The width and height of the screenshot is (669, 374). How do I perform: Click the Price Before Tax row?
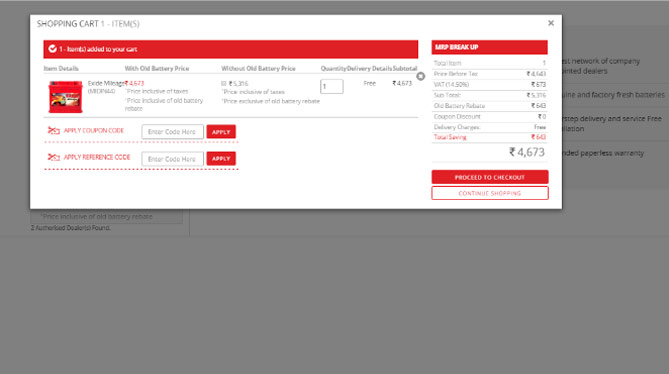point(489,74)
